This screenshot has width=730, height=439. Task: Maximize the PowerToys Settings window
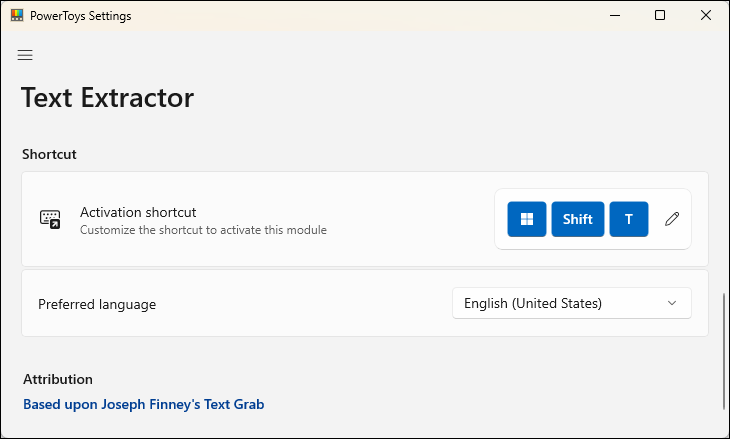[x=660, y=15]
